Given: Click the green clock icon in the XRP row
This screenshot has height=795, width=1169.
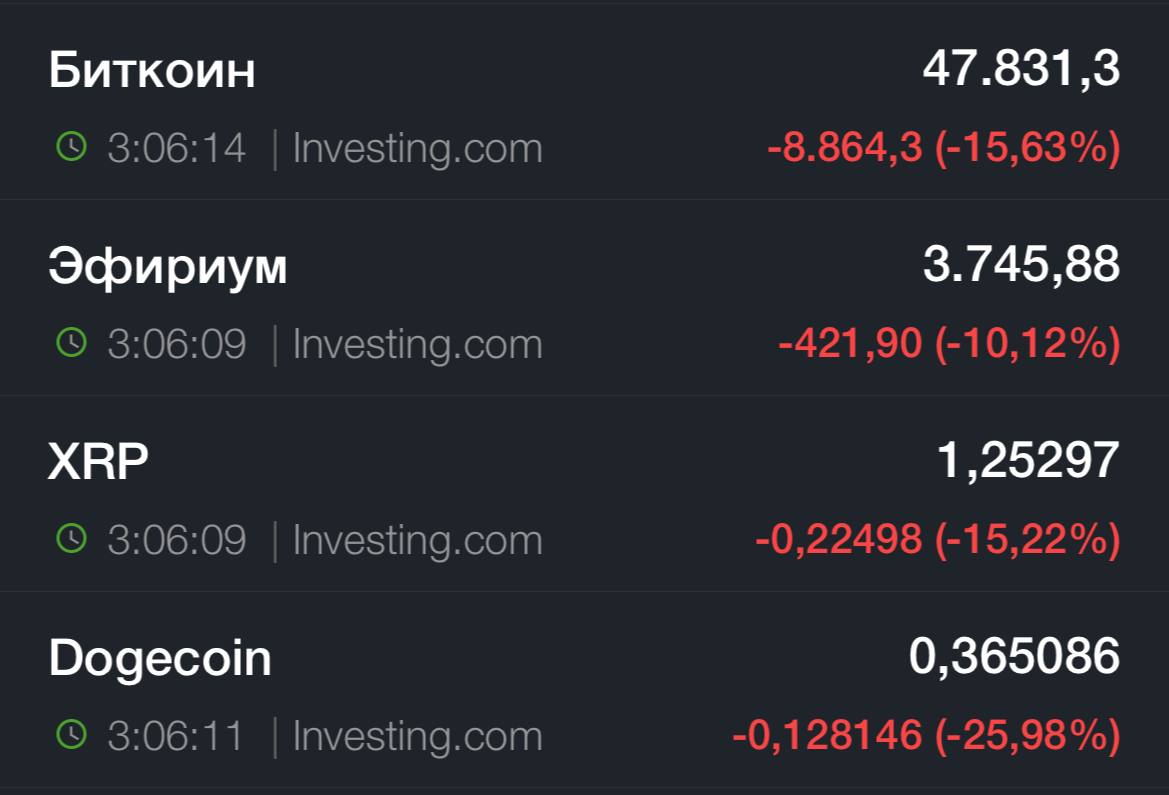Looking at the screenshot, I should [x=72, y=538].
